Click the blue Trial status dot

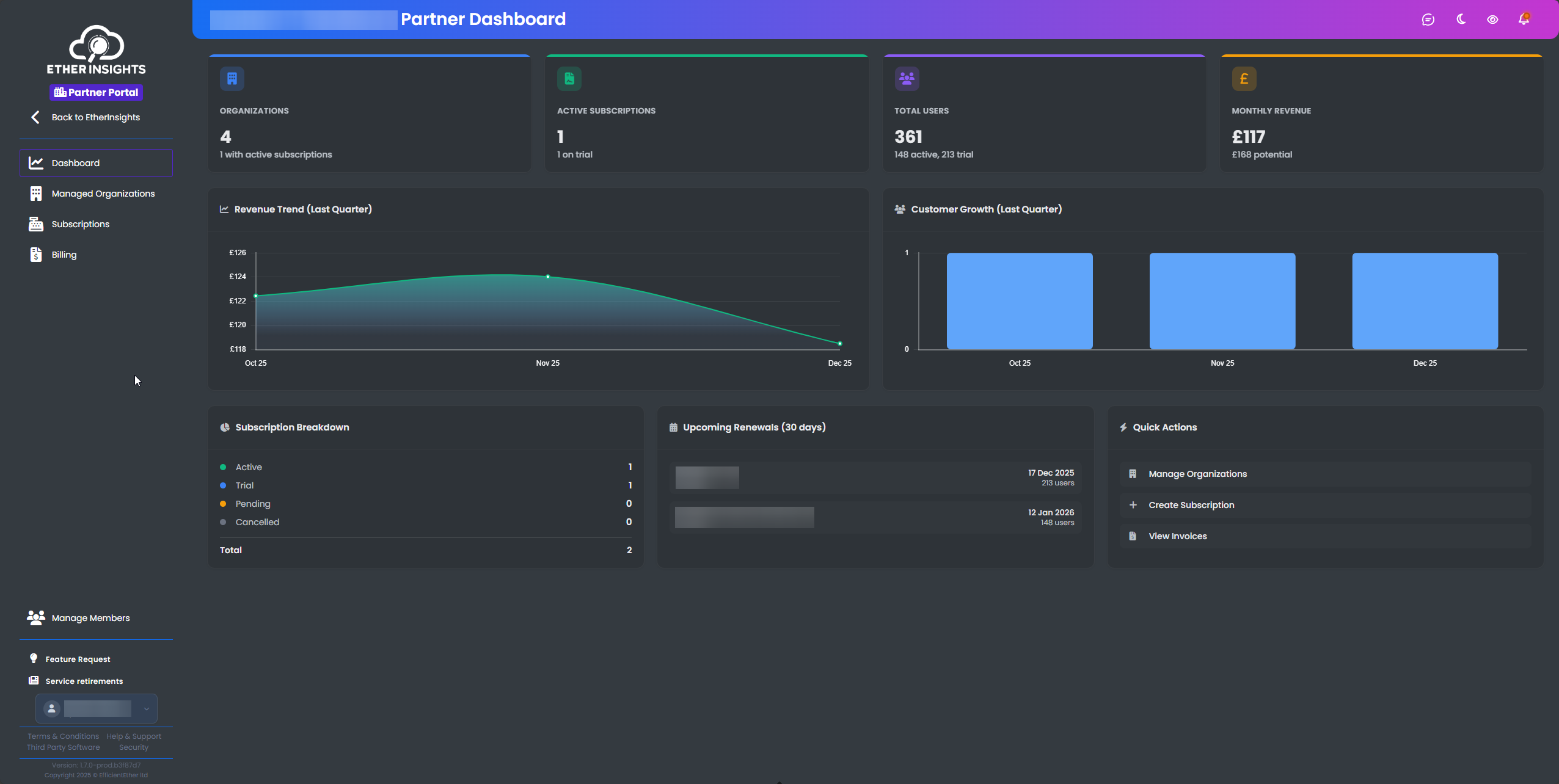point(223,485)
